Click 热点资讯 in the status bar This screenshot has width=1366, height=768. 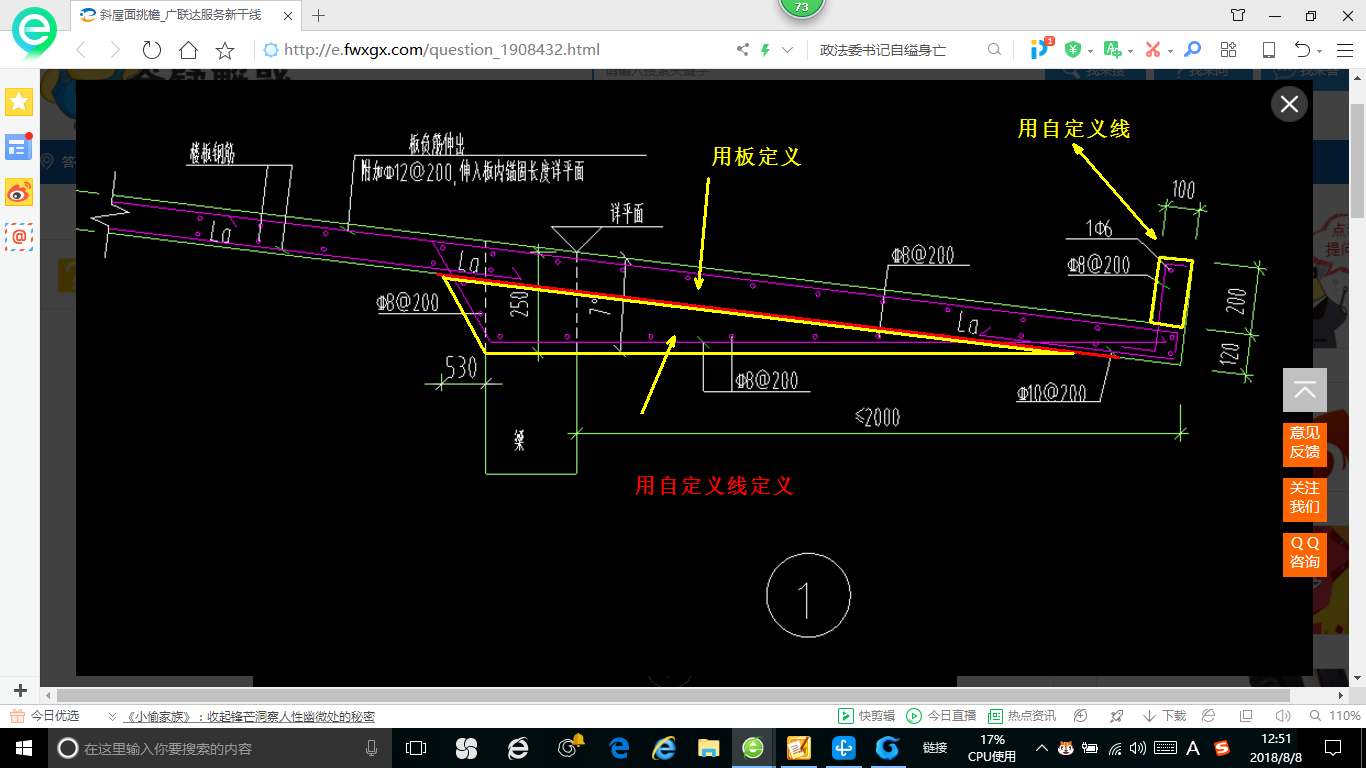1021,716
